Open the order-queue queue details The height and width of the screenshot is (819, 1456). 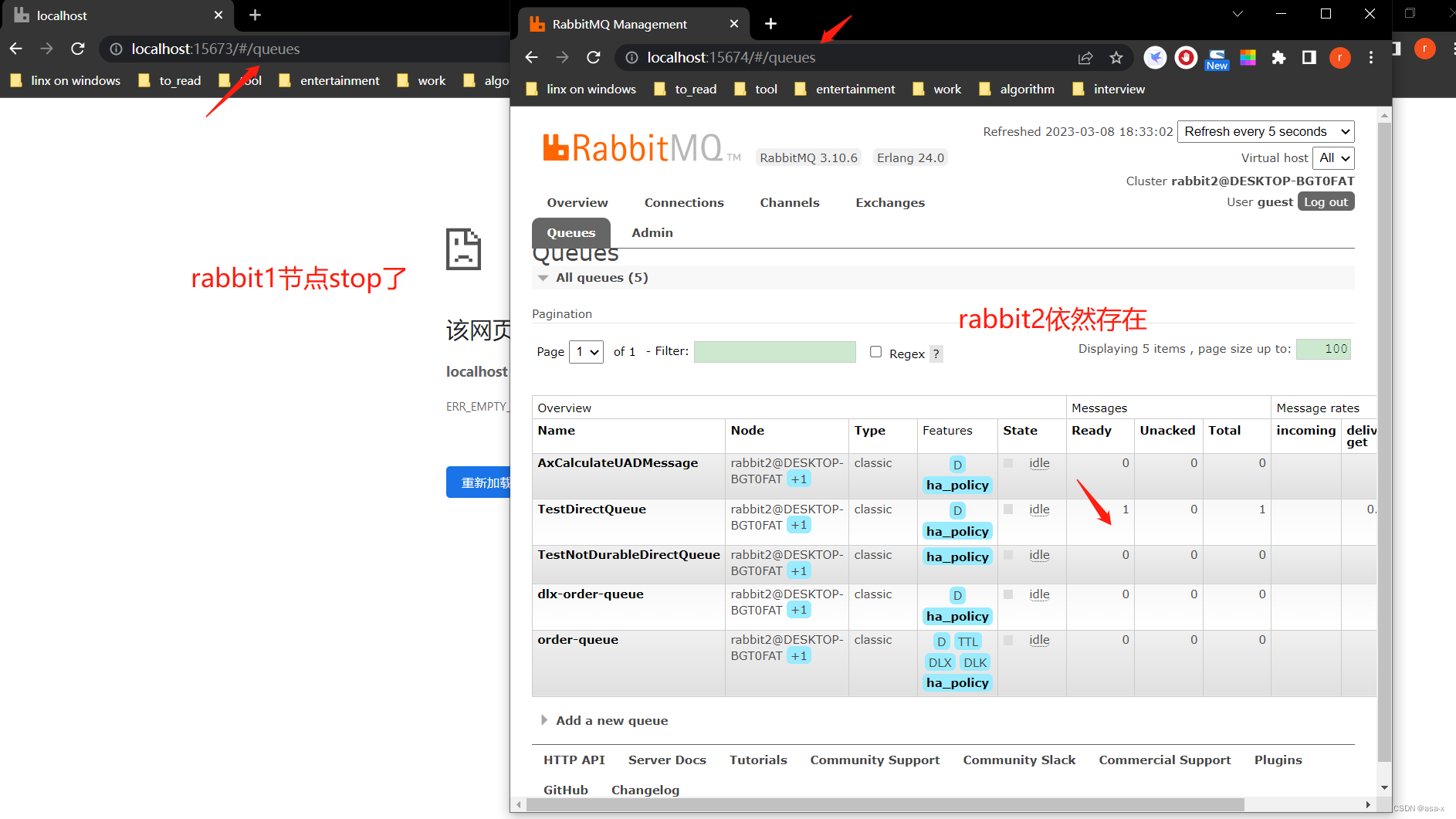[x=578, y=640]
